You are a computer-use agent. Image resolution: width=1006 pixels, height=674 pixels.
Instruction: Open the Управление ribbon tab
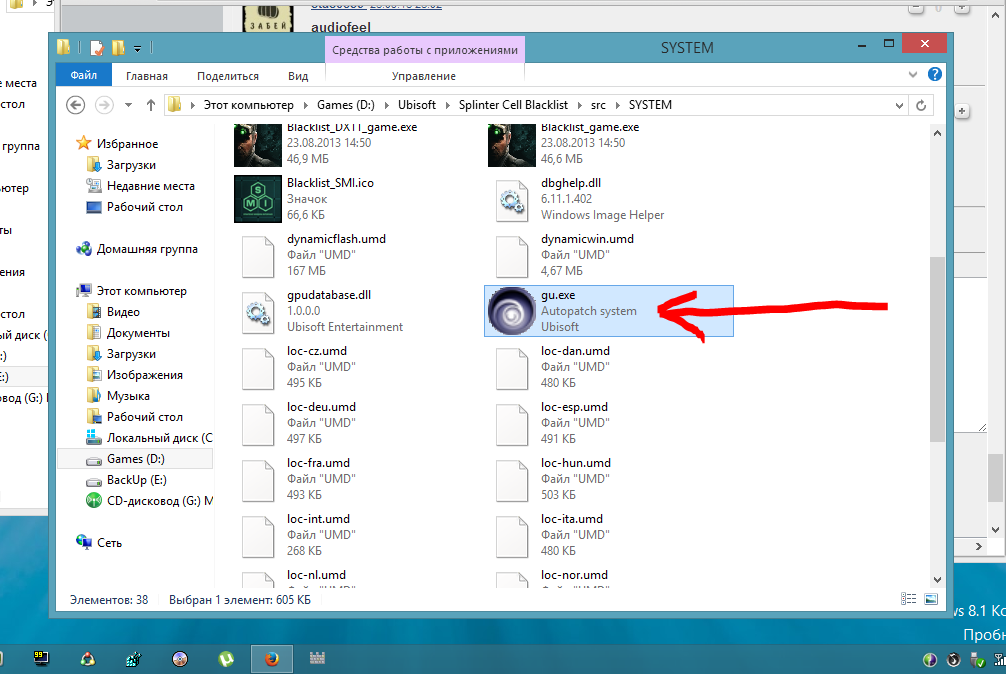[423, 76]
